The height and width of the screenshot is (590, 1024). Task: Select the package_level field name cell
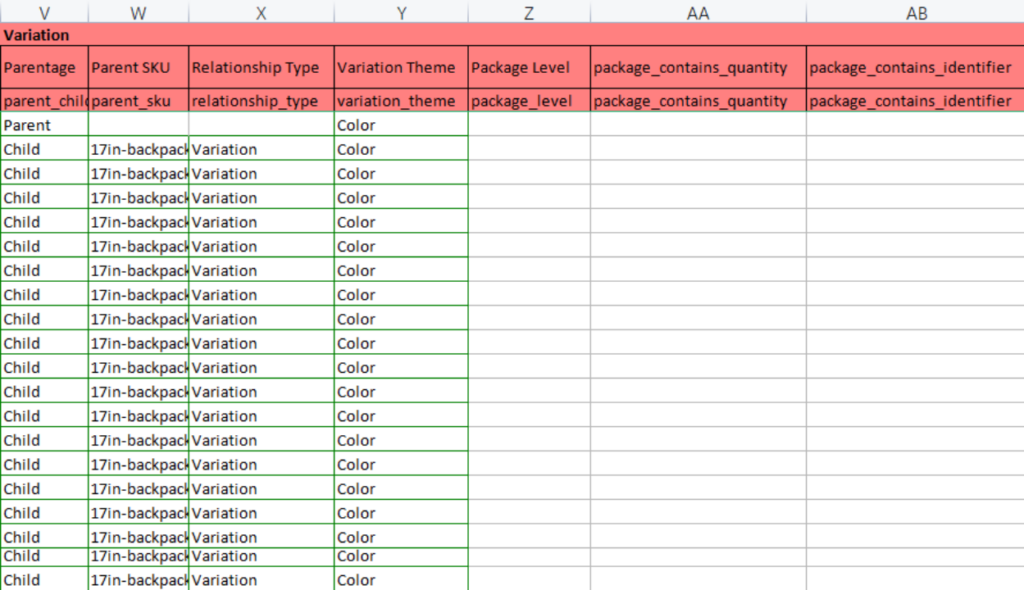pos(529,101)
